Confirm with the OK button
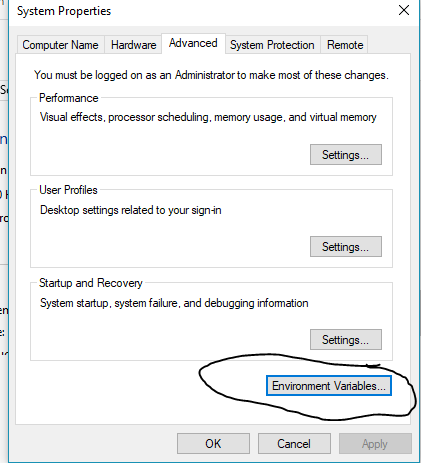 tap(213, 444)
